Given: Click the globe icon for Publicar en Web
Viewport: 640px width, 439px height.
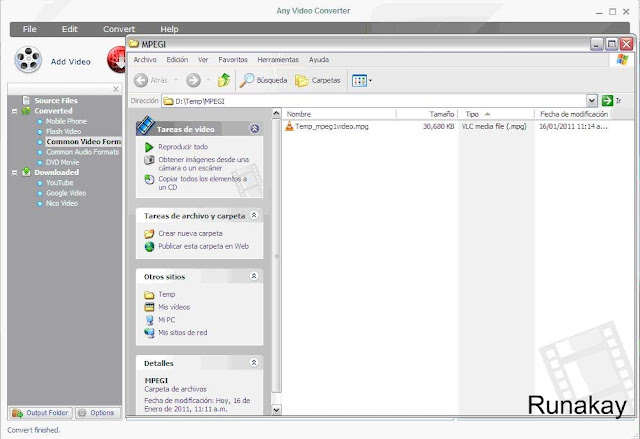Looking at the screenshot, I should [x=149, y=246].
